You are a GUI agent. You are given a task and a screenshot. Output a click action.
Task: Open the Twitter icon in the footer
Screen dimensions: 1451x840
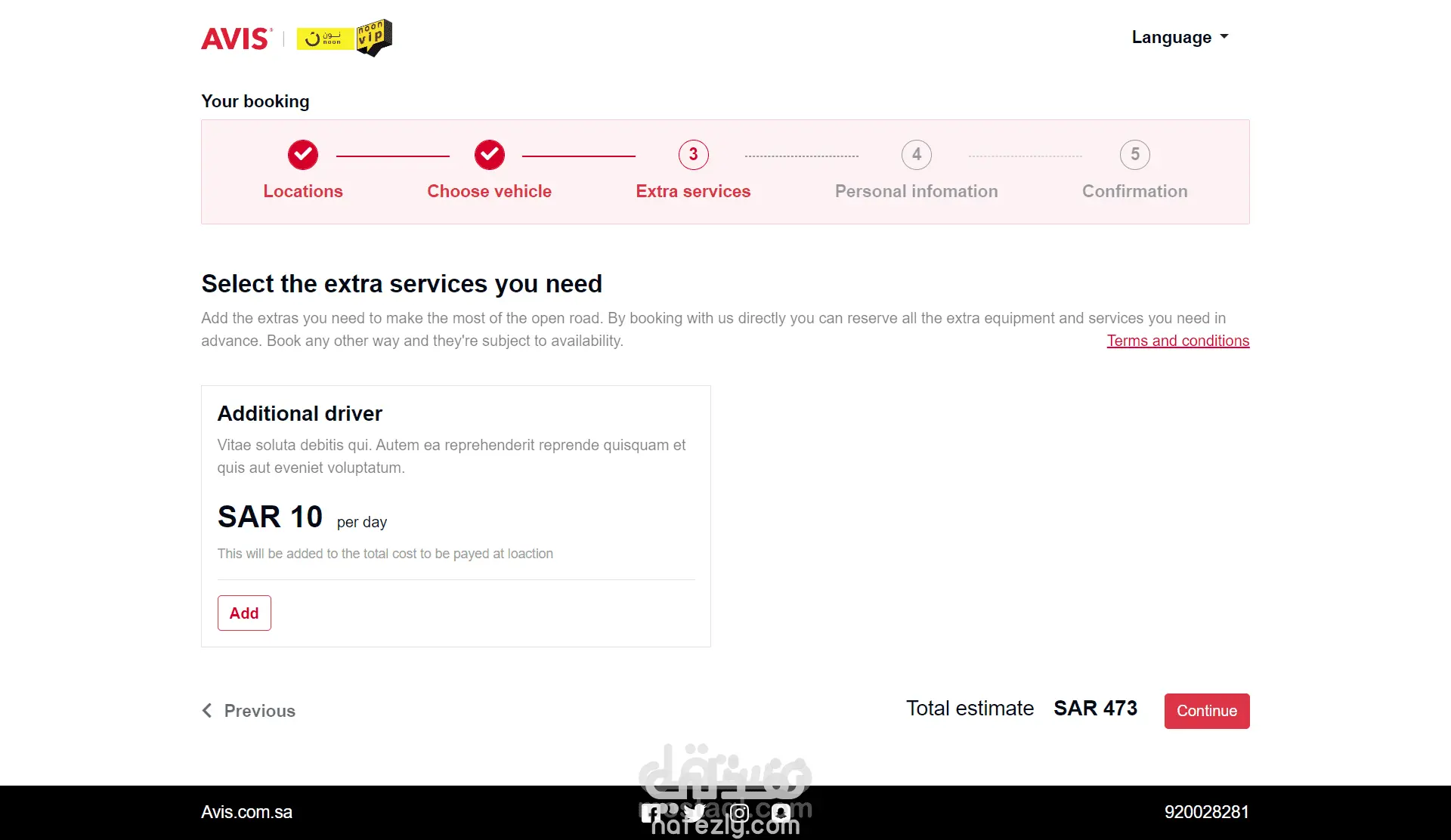click(695, 813)
